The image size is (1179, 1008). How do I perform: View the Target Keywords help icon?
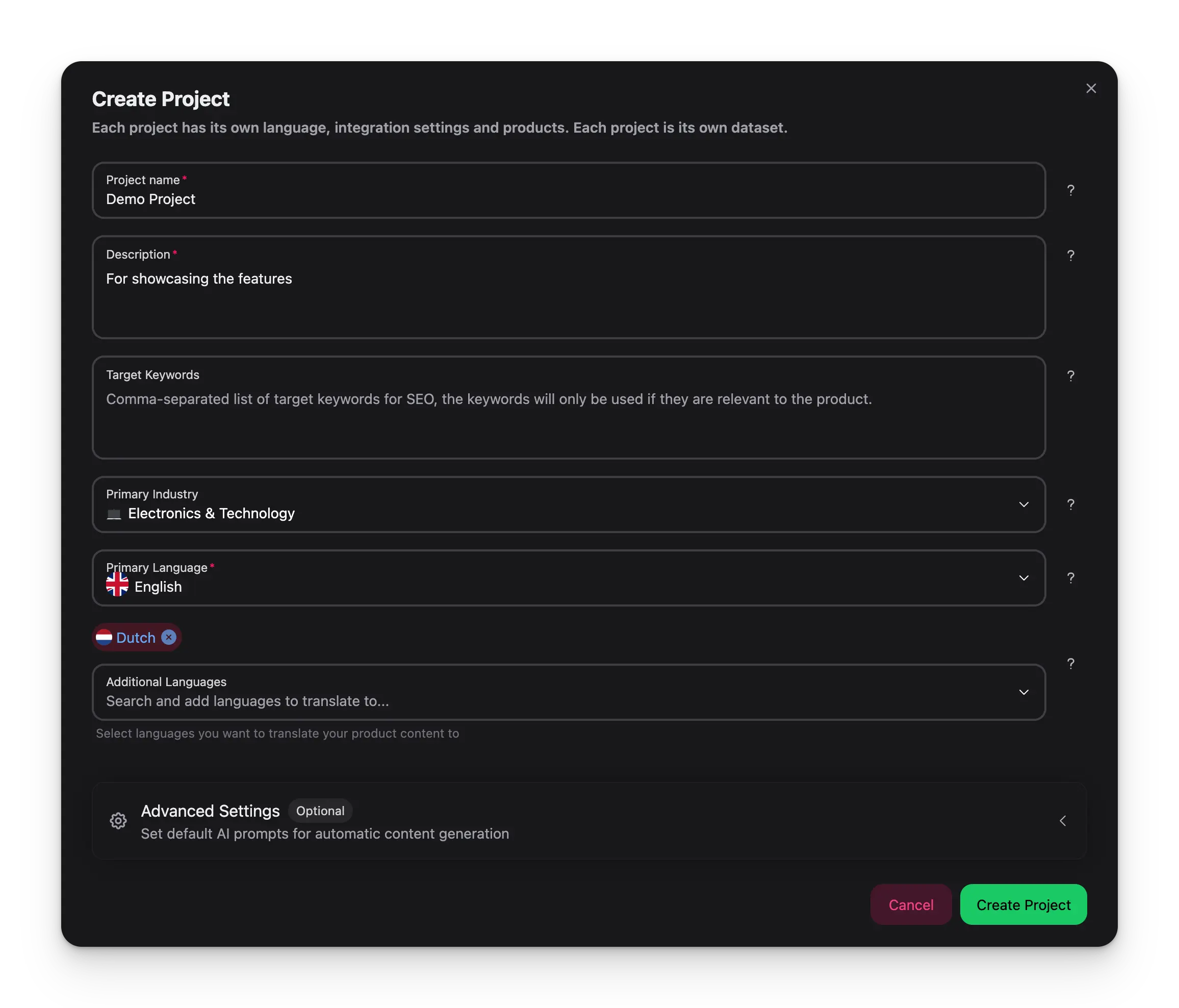point(1071,375)
